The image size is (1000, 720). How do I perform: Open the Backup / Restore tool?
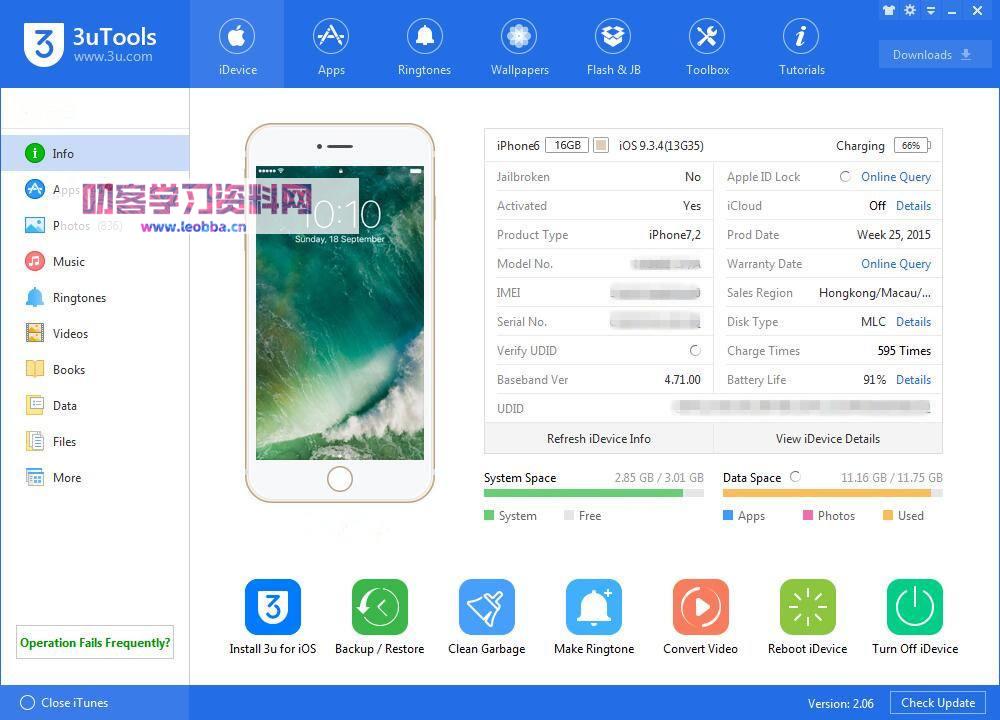(379, 607)
